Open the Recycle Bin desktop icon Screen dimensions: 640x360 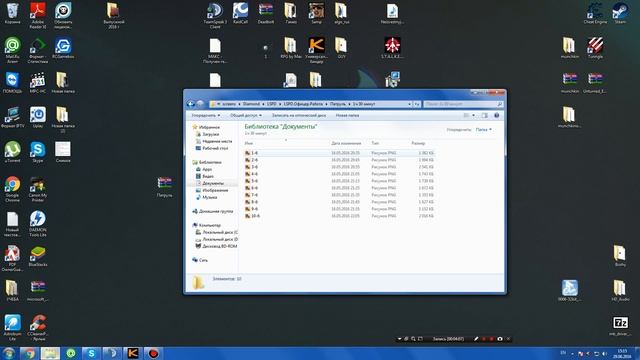[12, 13]
